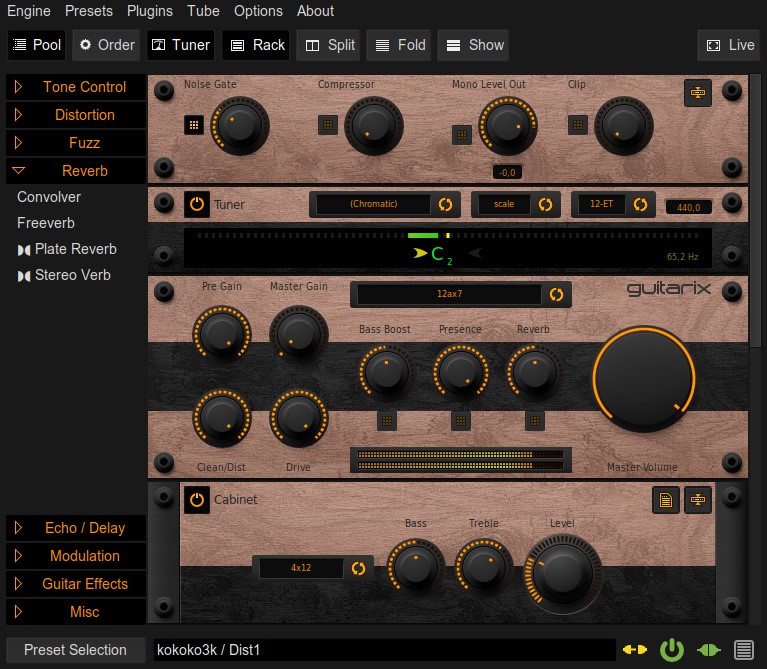This screenshot has height=669, width=767.
Task: Toggle the Cabinet power button
Action: click(x=197, y=500)
